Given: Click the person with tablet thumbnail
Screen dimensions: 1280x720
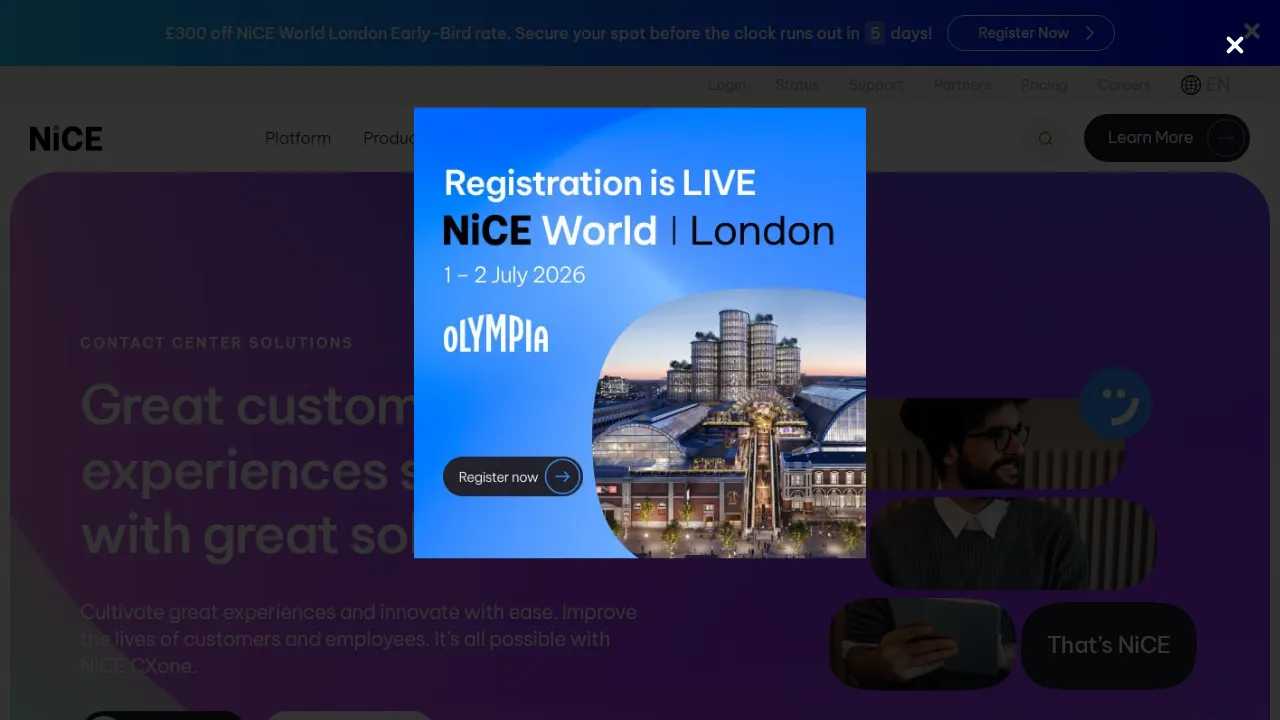Looking at the screenshot, I should point(922,644).
